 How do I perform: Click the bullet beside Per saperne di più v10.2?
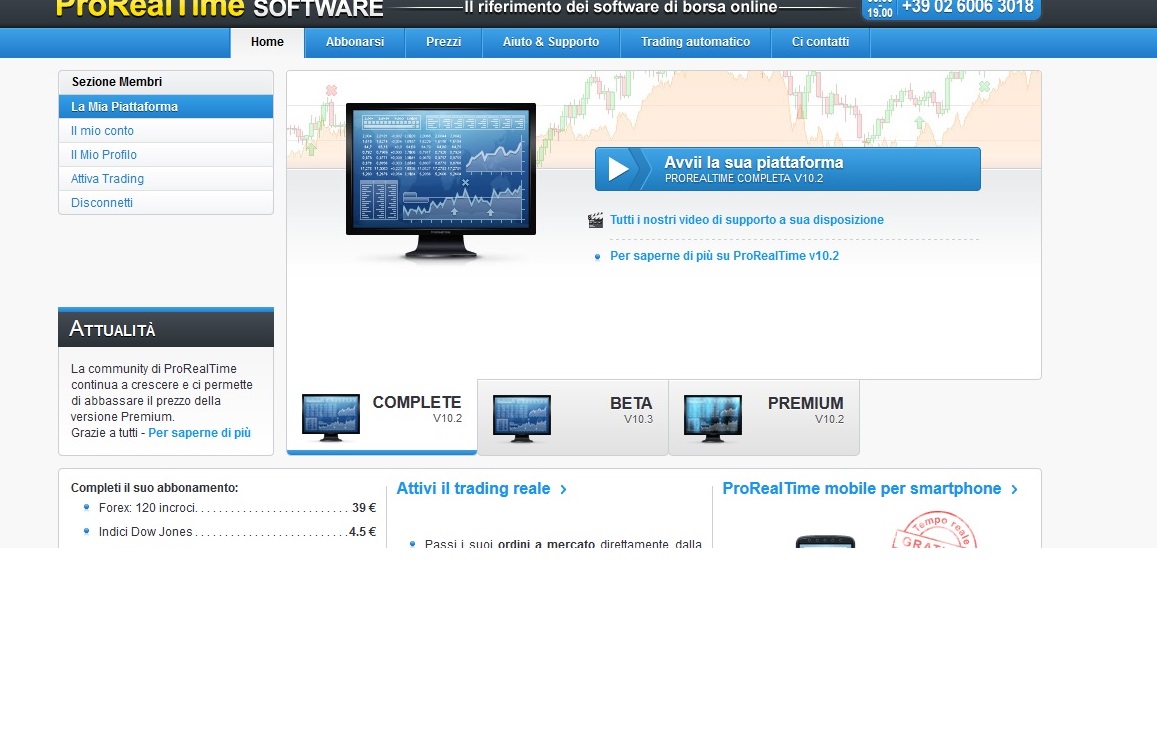pyautogui.click(x=598, y=257)
